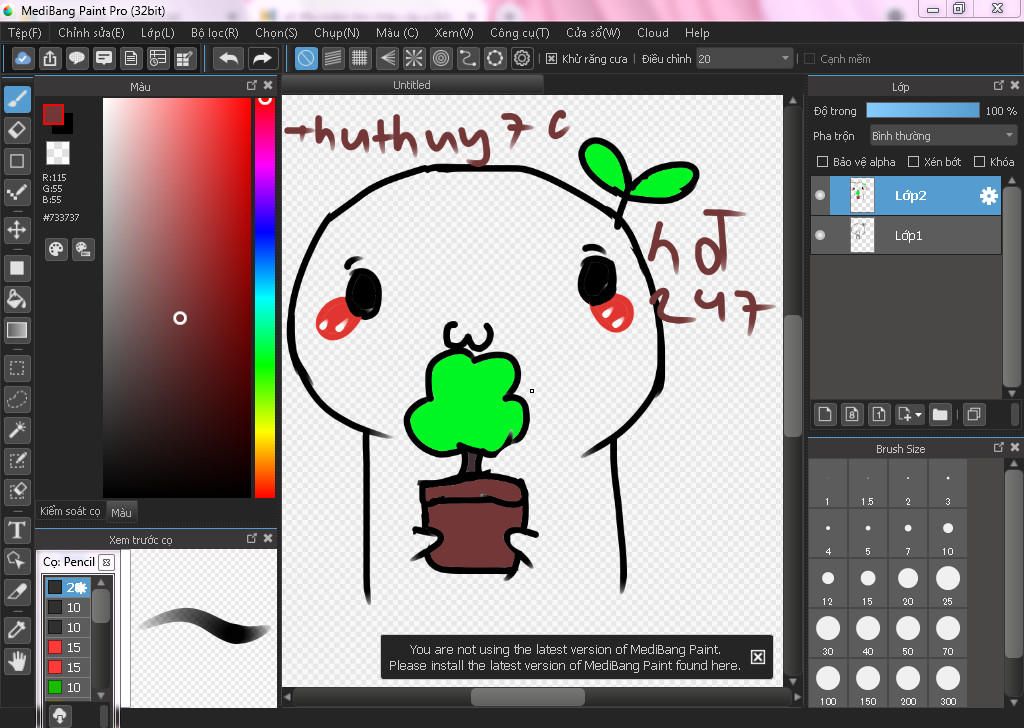Enable grid snap
This screenshot has width=1024, height=728.
click(359, 59)
